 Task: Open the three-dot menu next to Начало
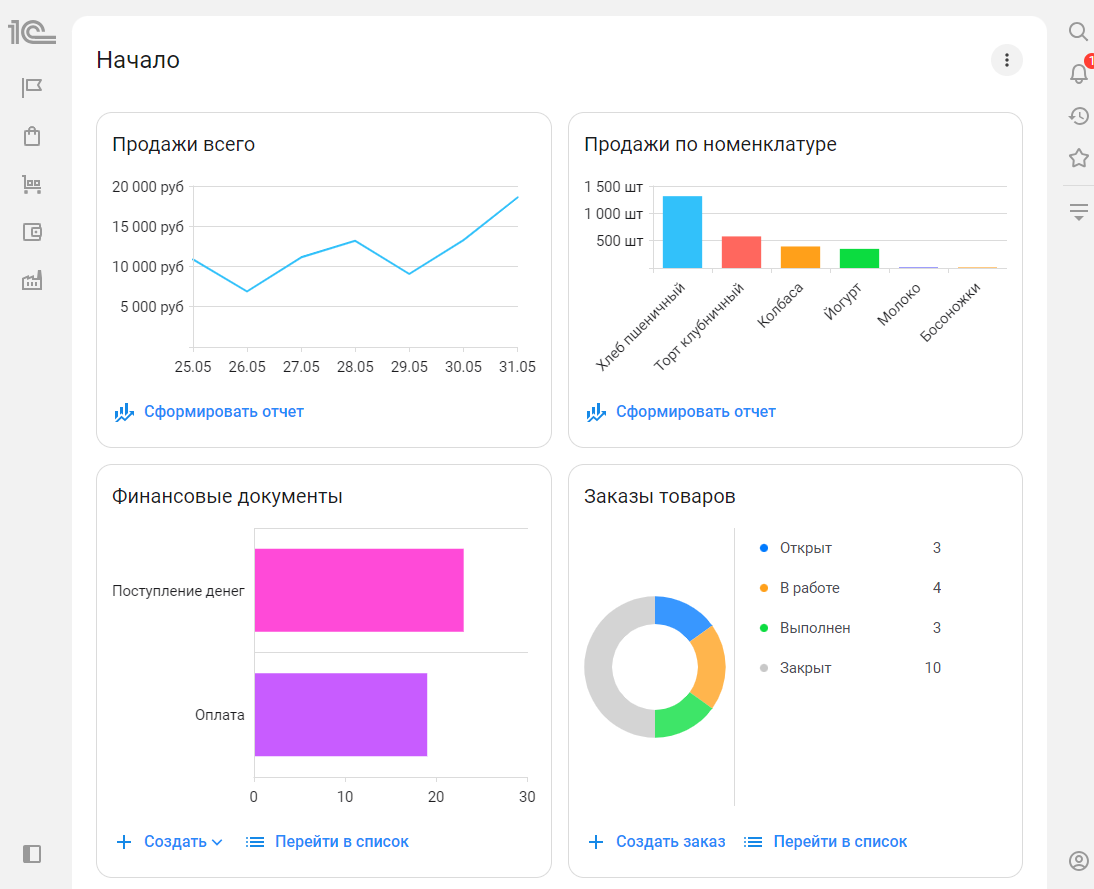pos(1006,60)
